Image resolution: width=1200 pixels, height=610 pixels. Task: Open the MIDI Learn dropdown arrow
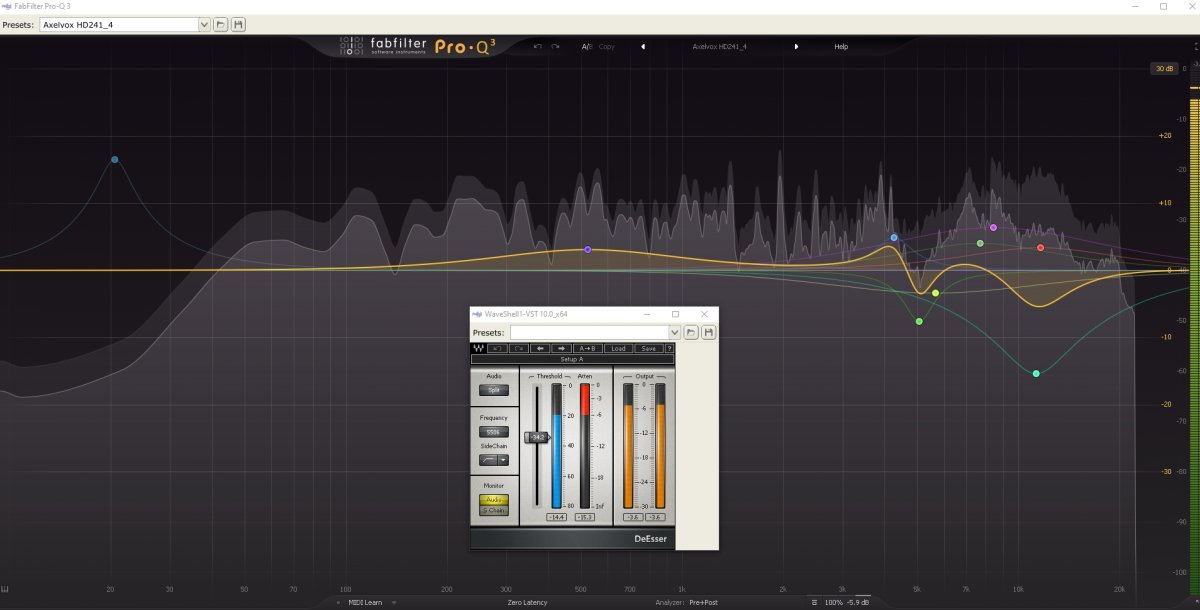tap(394, 603)
